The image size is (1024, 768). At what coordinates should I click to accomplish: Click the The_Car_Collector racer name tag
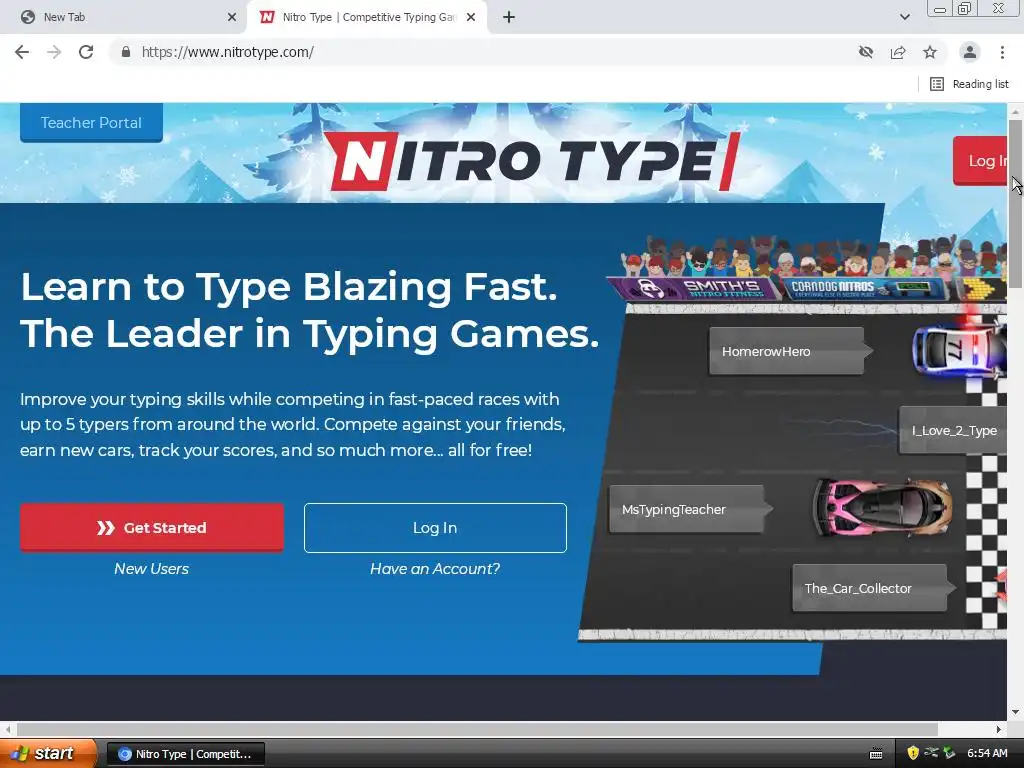tap(873, 588)
